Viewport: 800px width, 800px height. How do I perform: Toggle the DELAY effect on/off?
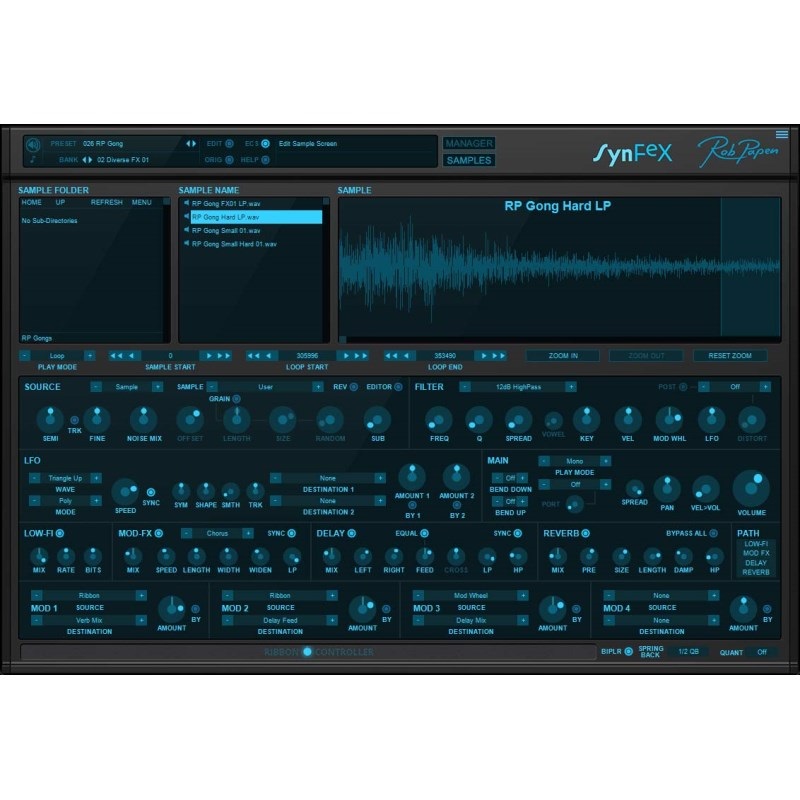point(352,533)
